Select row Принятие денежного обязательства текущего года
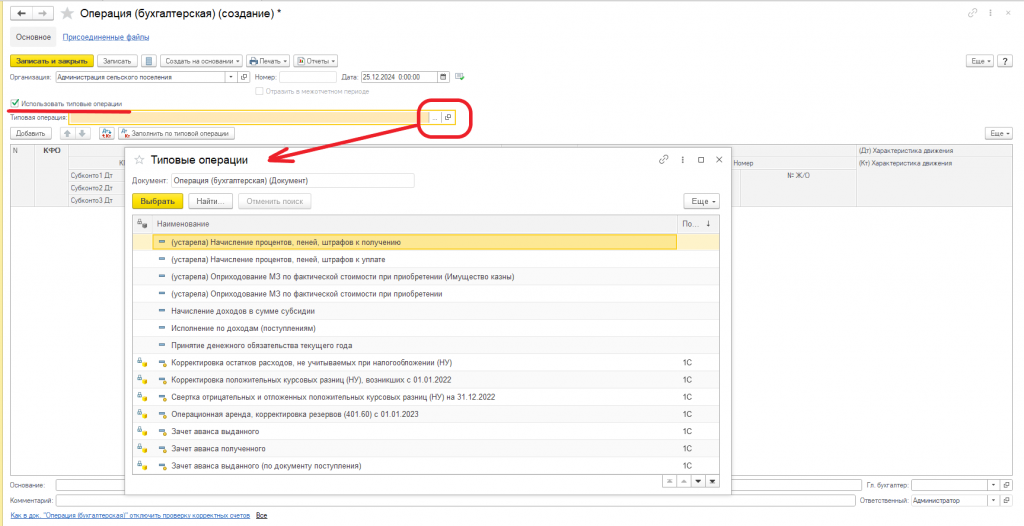Image resolution: width=1024 pixels, height=526 pixels. click(x=425, y=345)
